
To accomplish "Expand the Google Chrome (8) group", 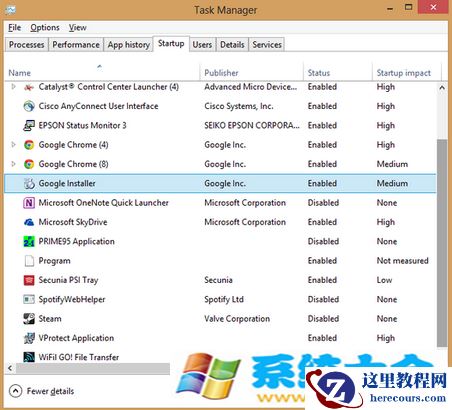I will (13, 164).
